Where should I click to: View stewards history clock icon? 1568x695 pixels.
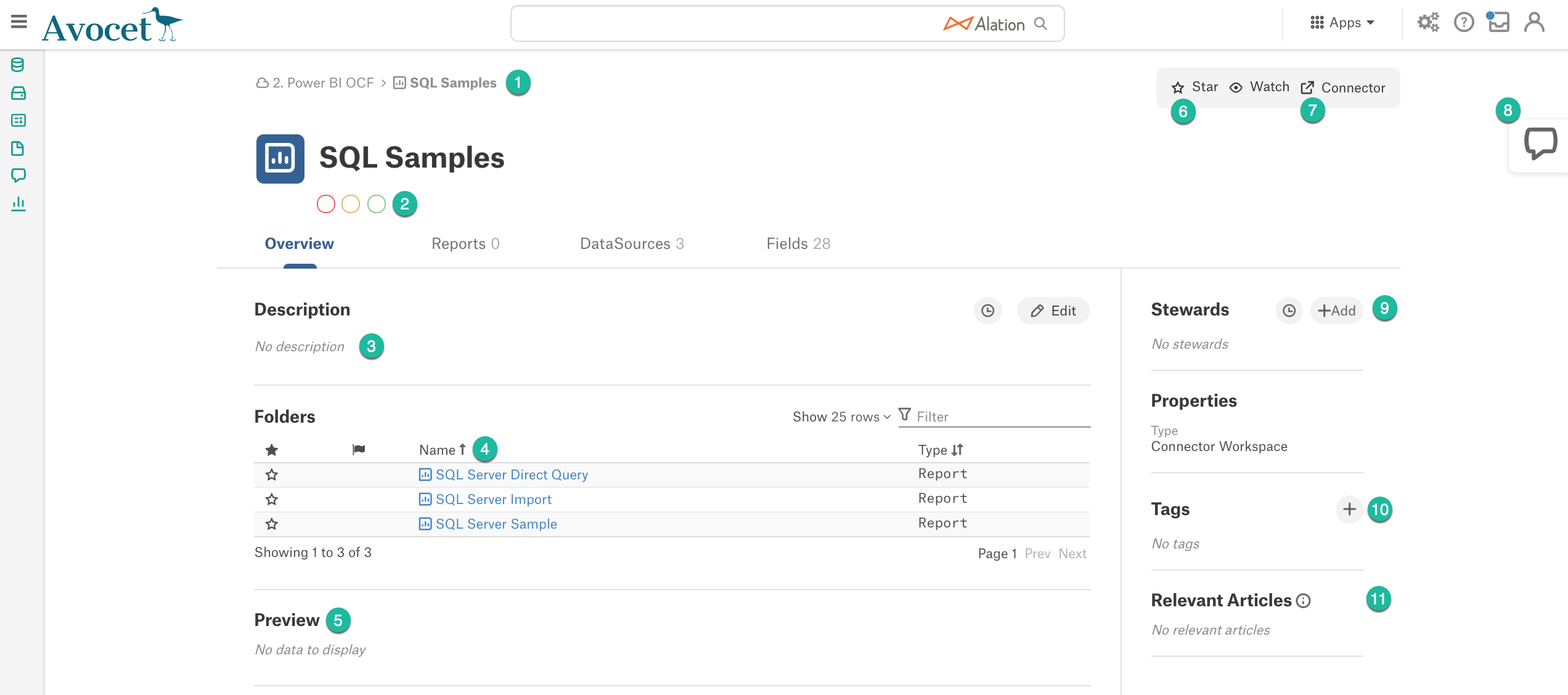(x=1289, y=311)
